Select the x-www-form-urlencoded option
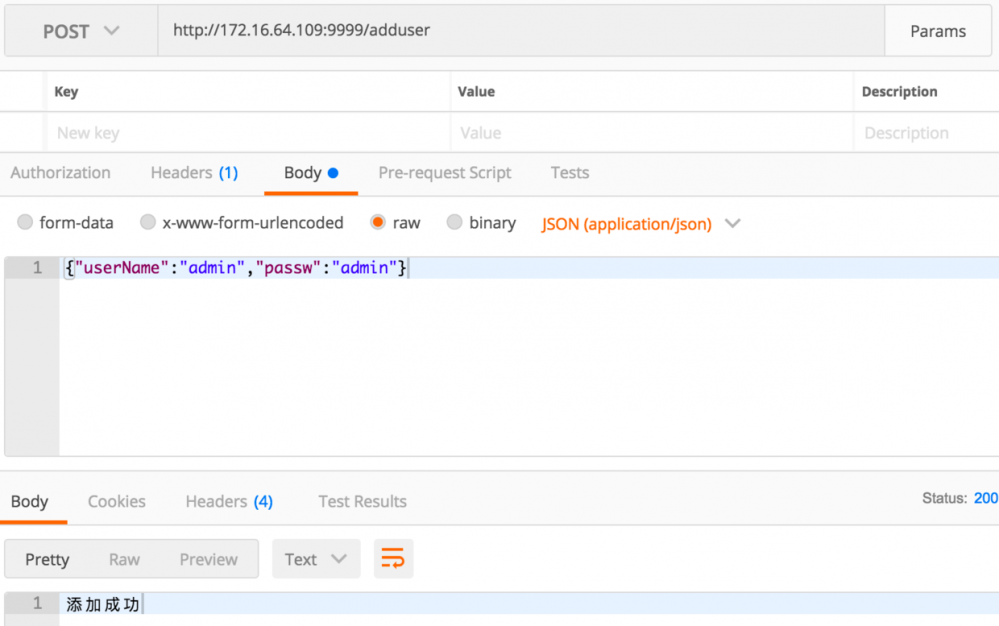The image size is (999, 626). pos(147,223)
